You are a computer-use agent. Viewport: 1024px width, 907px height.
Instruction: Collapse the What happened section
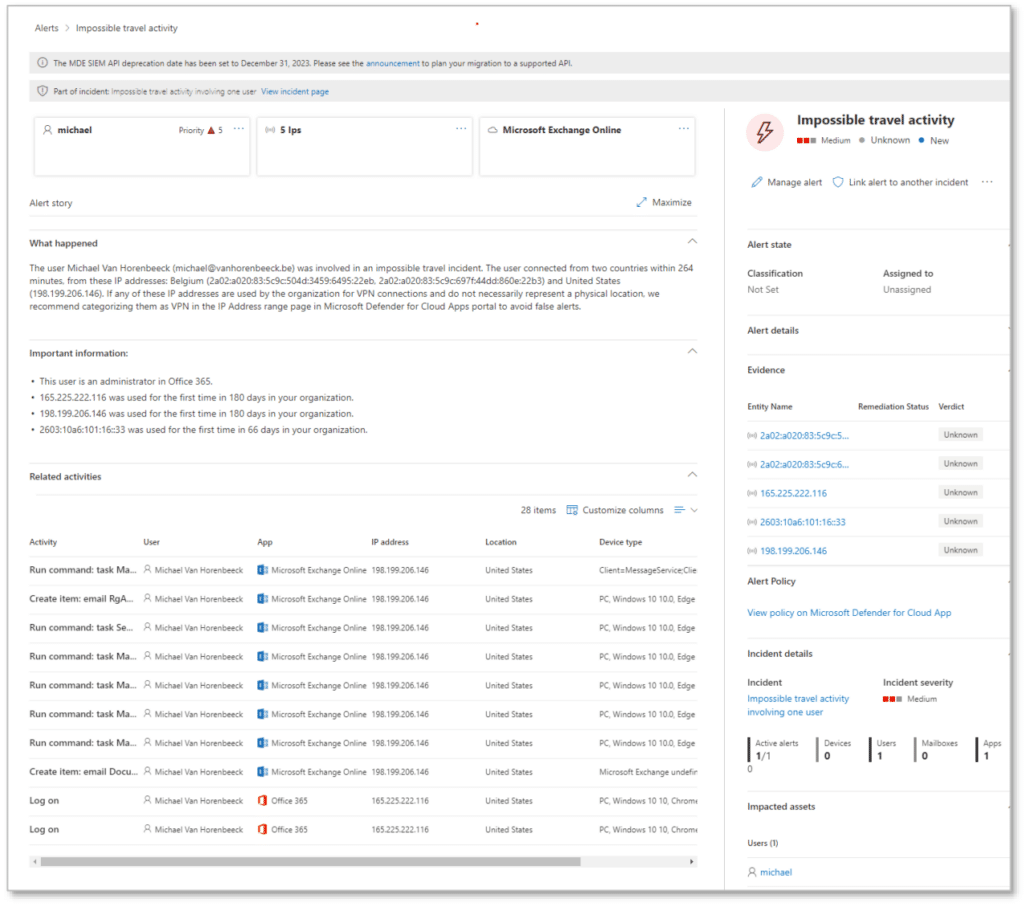coord(692,241)
